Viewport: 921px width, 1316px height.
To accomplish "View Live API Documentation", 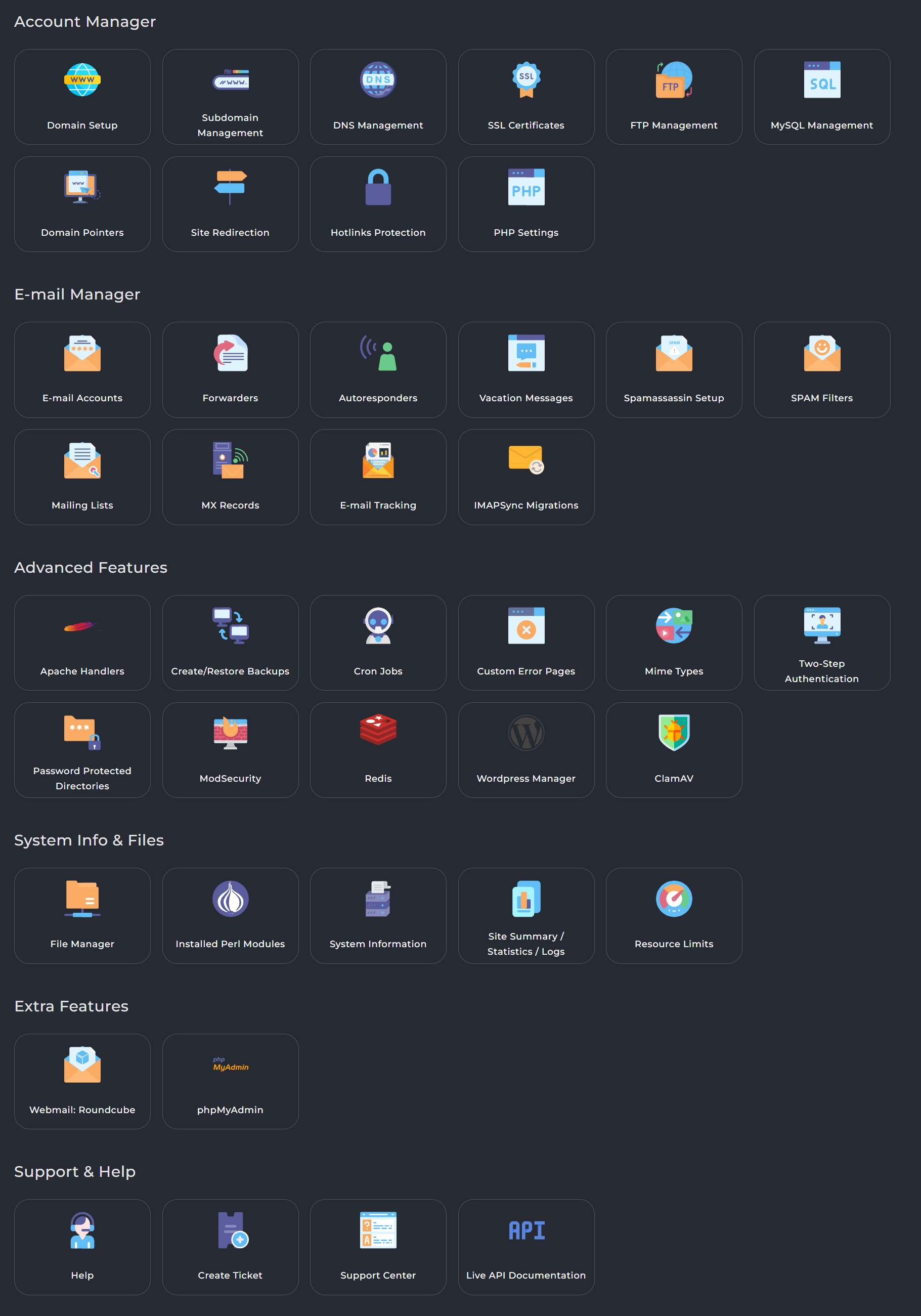I will click(525, 1247).
